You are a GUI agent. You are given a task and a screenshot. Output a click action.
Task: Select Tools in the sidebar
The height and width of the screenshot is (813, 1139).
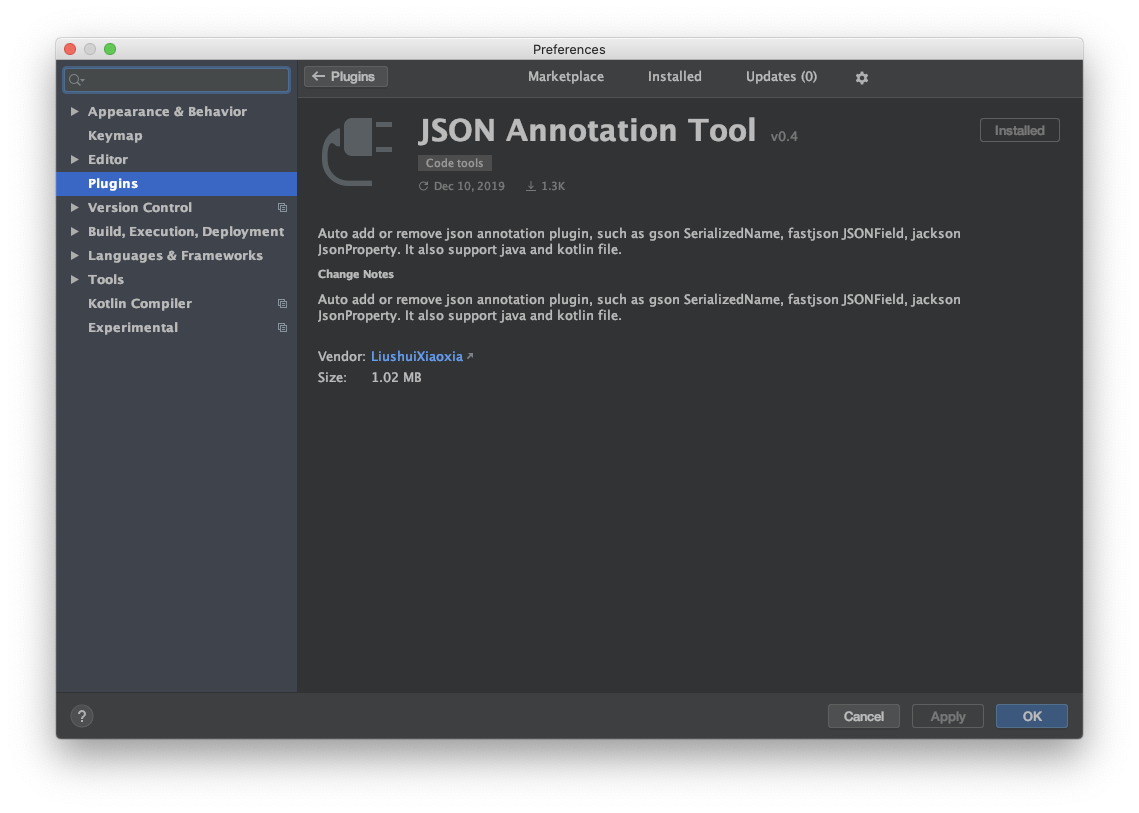coord(105,279)
